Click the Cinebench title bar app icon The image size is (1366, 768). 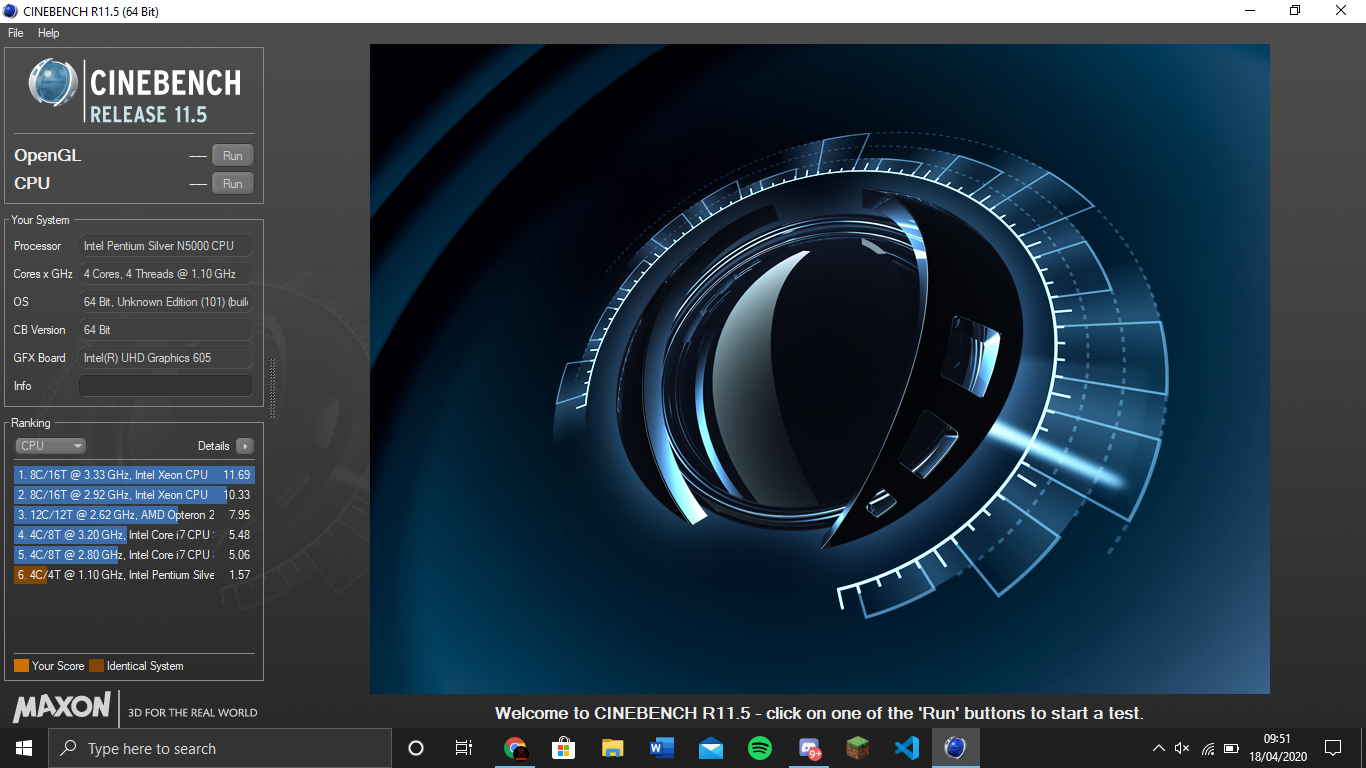click(x=11, y=11)
